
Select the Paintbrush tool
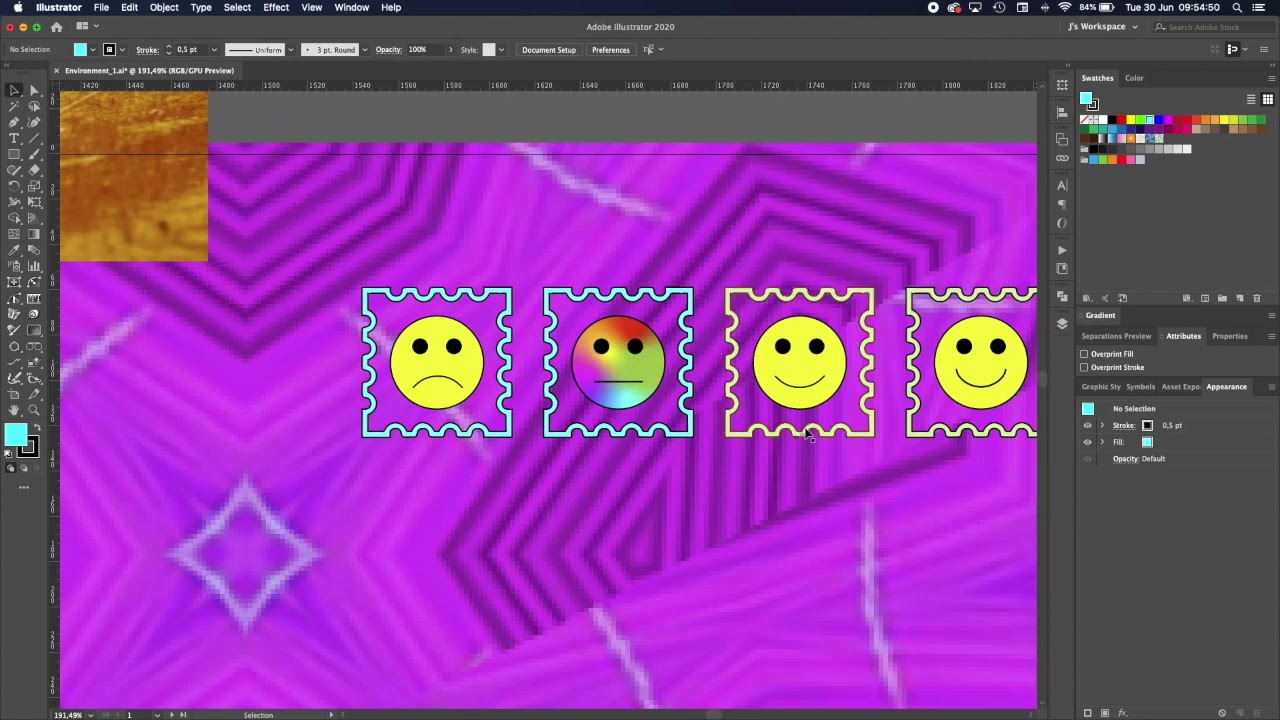pos(34,154)
